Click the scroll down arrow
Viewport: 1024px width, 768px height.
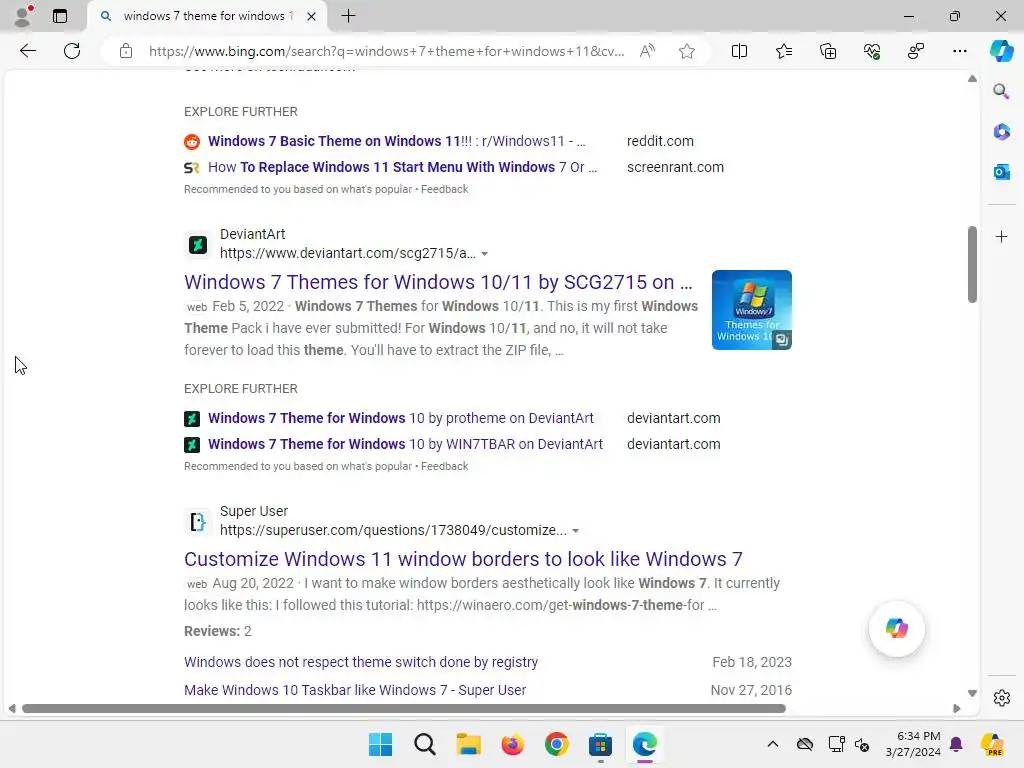coord(972,693)
